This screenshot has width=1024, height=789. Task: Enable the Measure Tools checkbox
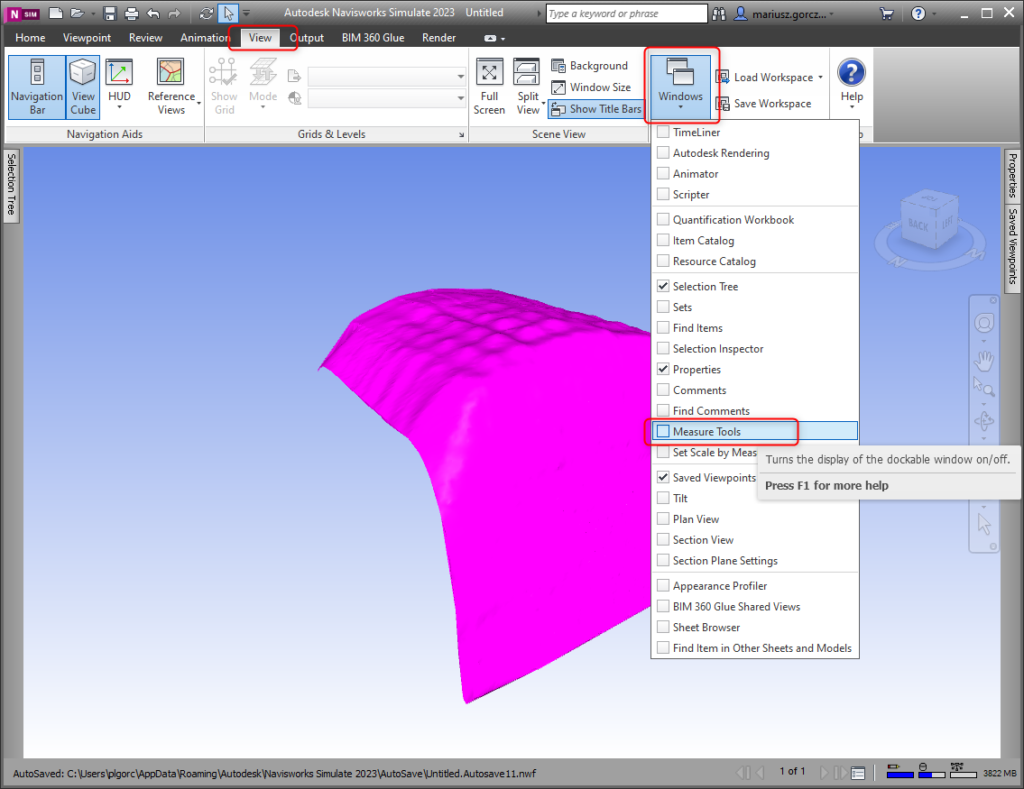pyautogui.click(x=663, y=432)
